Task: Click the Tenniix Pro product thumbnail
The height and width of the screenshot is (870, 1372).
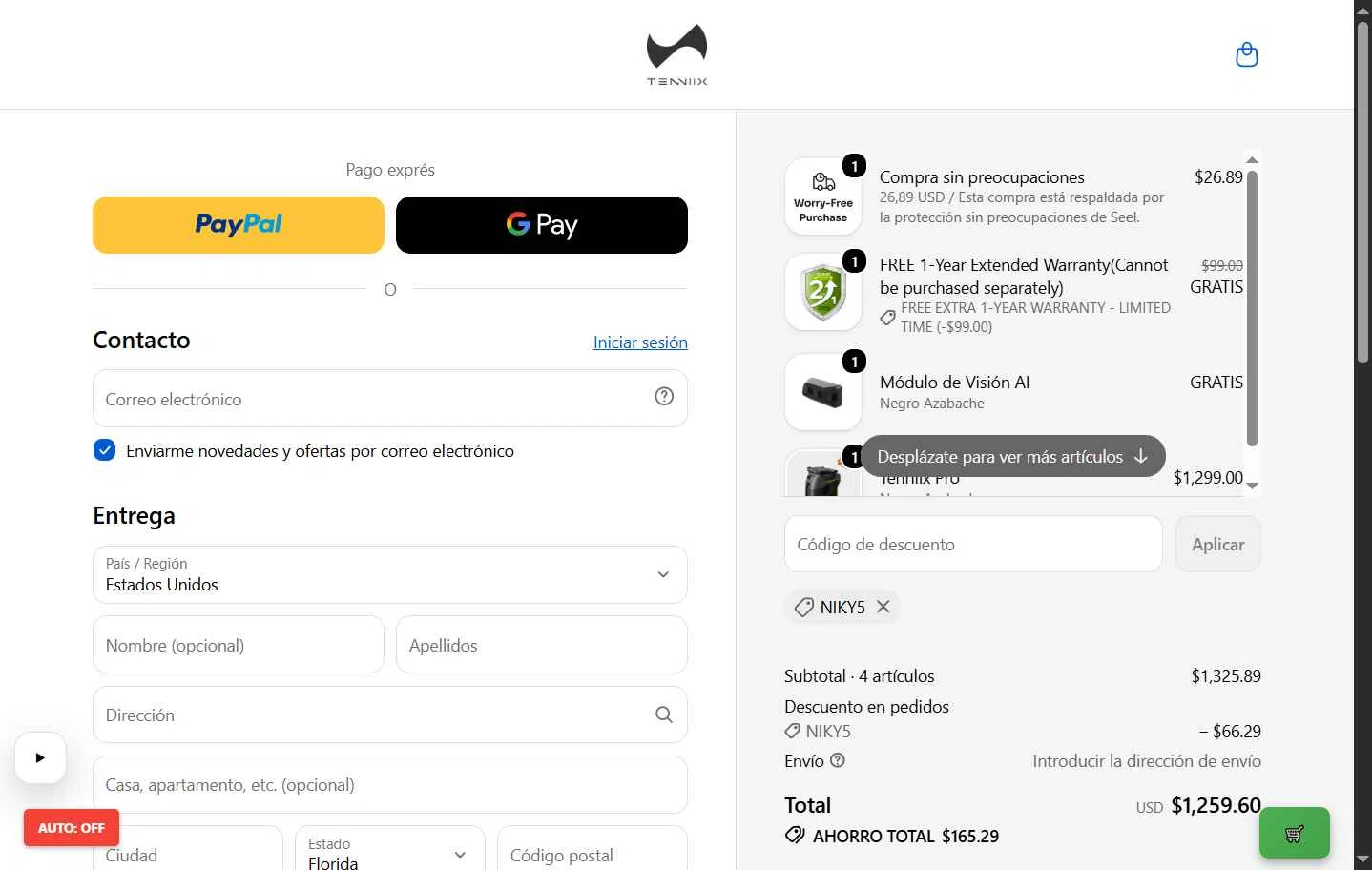Action: click(821, 474)
